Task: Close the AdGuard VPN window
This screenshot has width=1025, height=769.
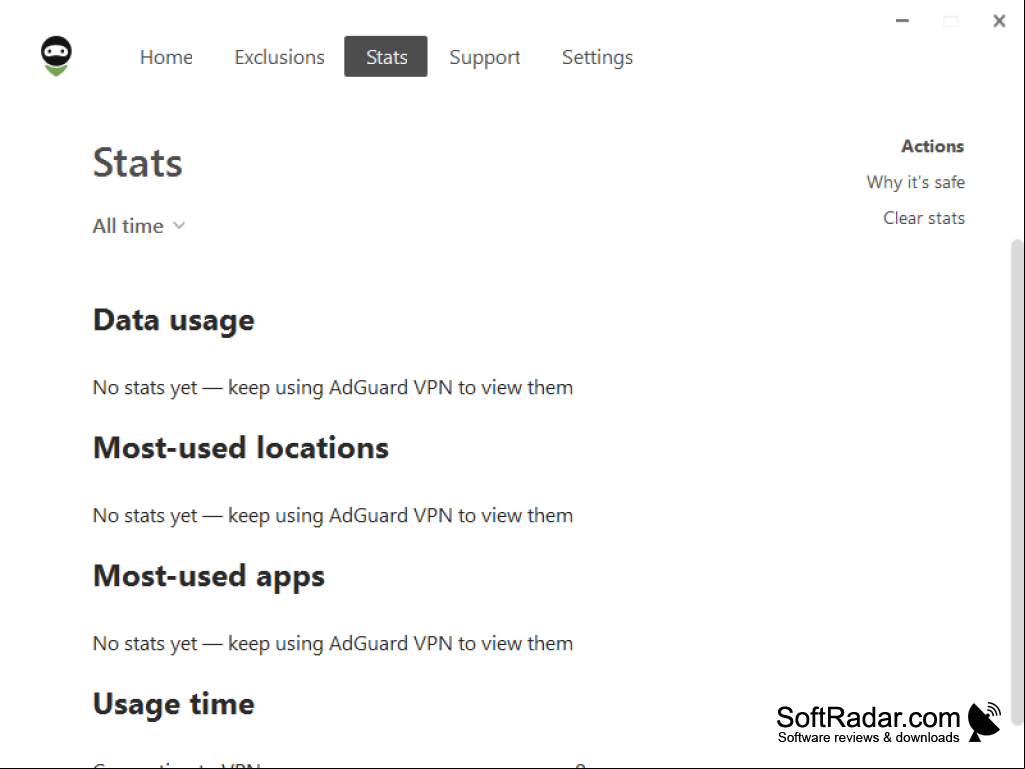Action: pos(999,21)
